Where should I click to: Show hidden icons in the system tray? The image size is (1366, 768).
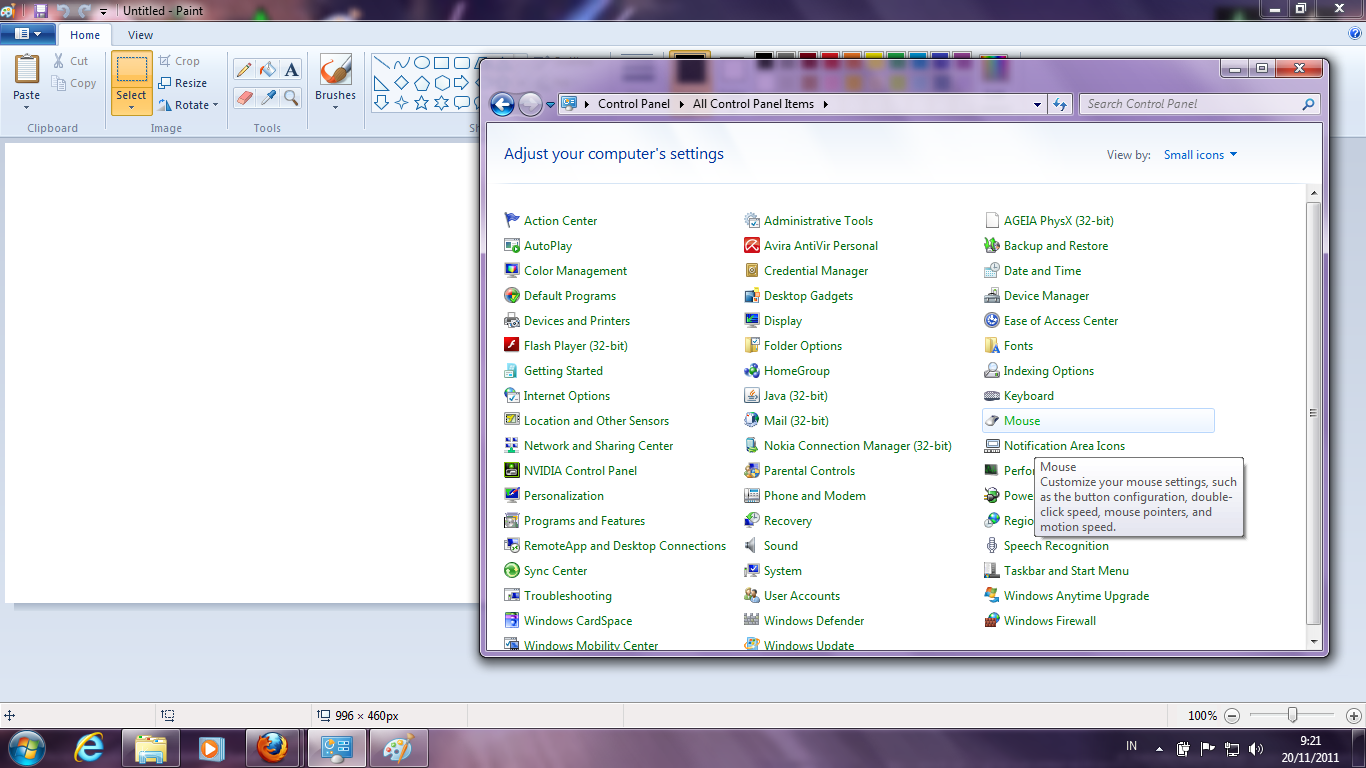coord(1159,748)
